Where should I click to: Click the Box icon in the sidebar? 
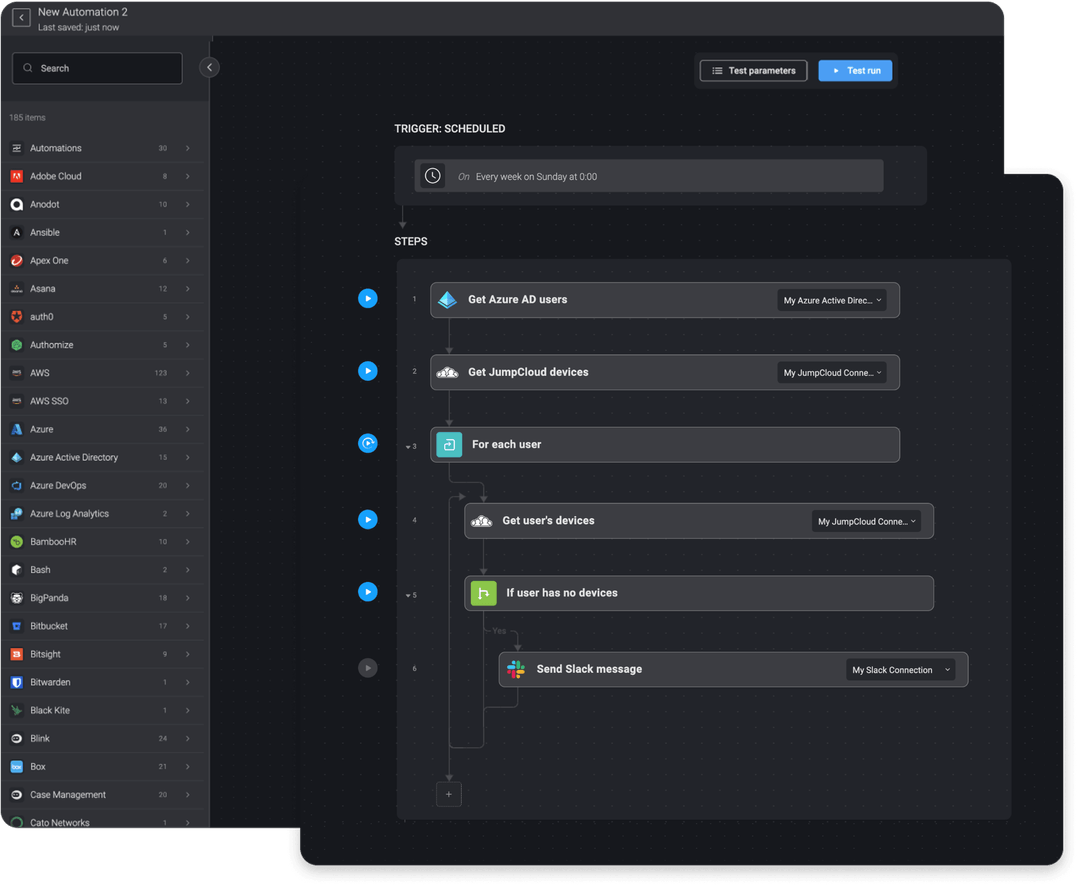(x=17, y=766)
